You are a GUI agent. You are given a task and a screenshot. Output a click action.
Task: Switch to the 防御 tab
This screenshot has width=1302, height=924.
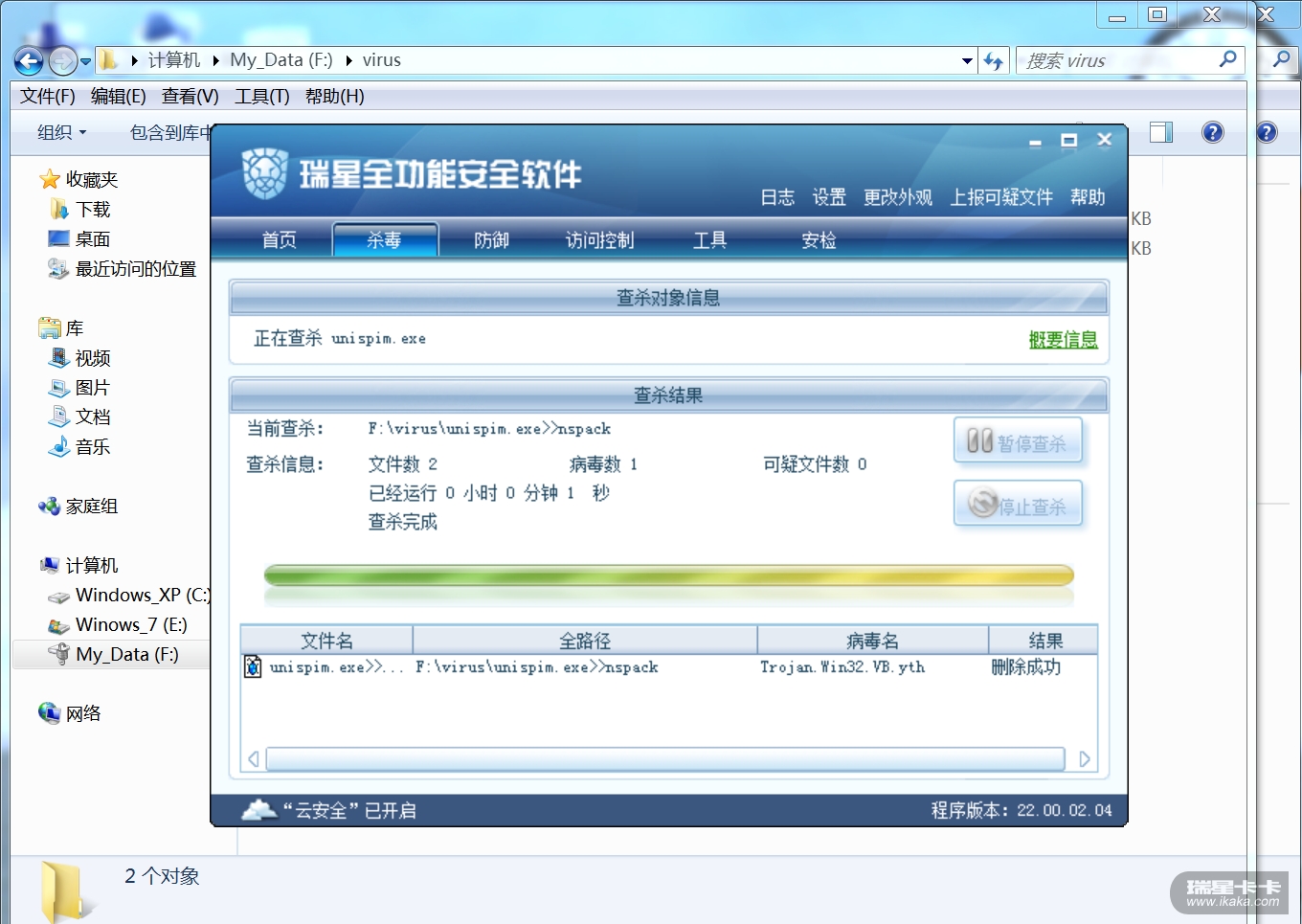point(492,239)
